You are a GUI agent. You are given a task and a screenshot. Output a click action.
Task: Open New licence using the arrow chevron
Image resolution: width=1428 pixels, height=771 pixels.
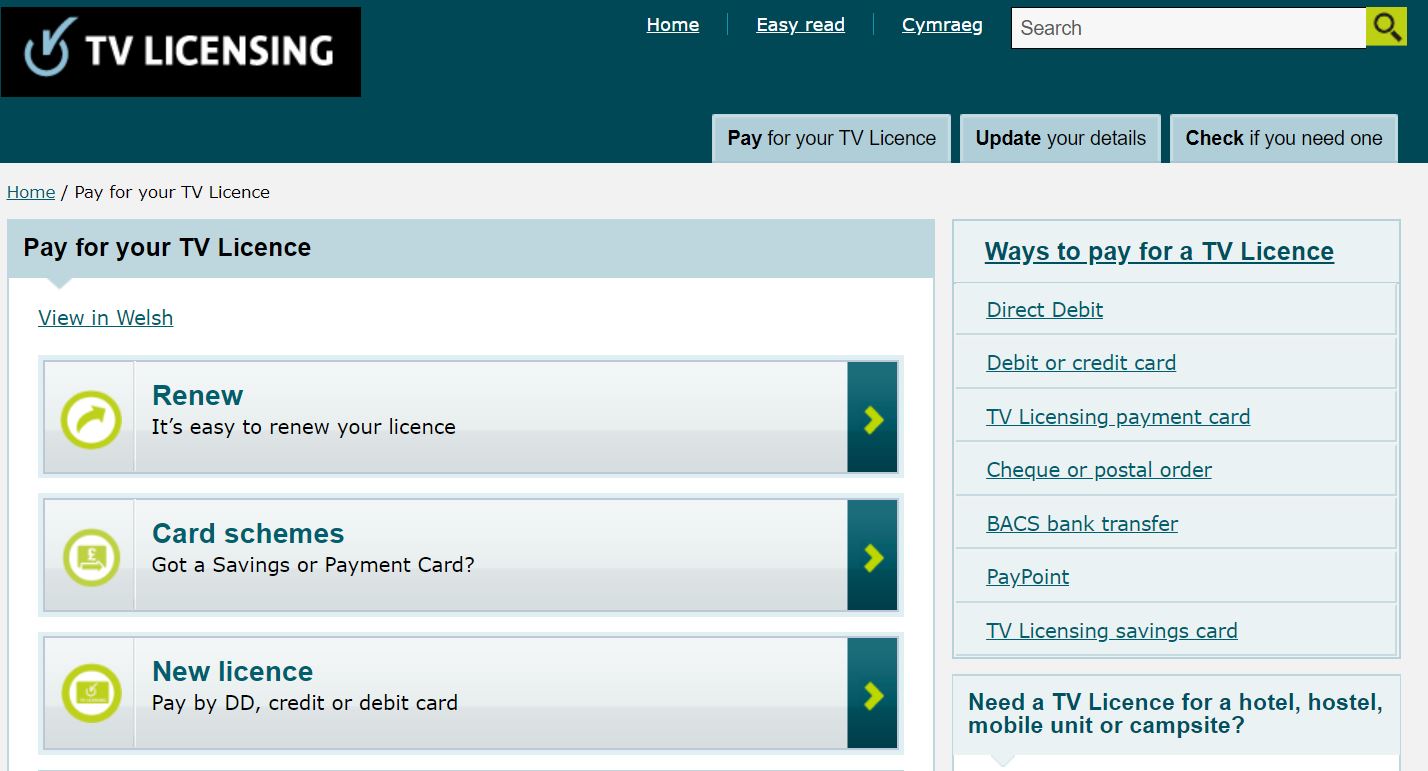(871, 693)
